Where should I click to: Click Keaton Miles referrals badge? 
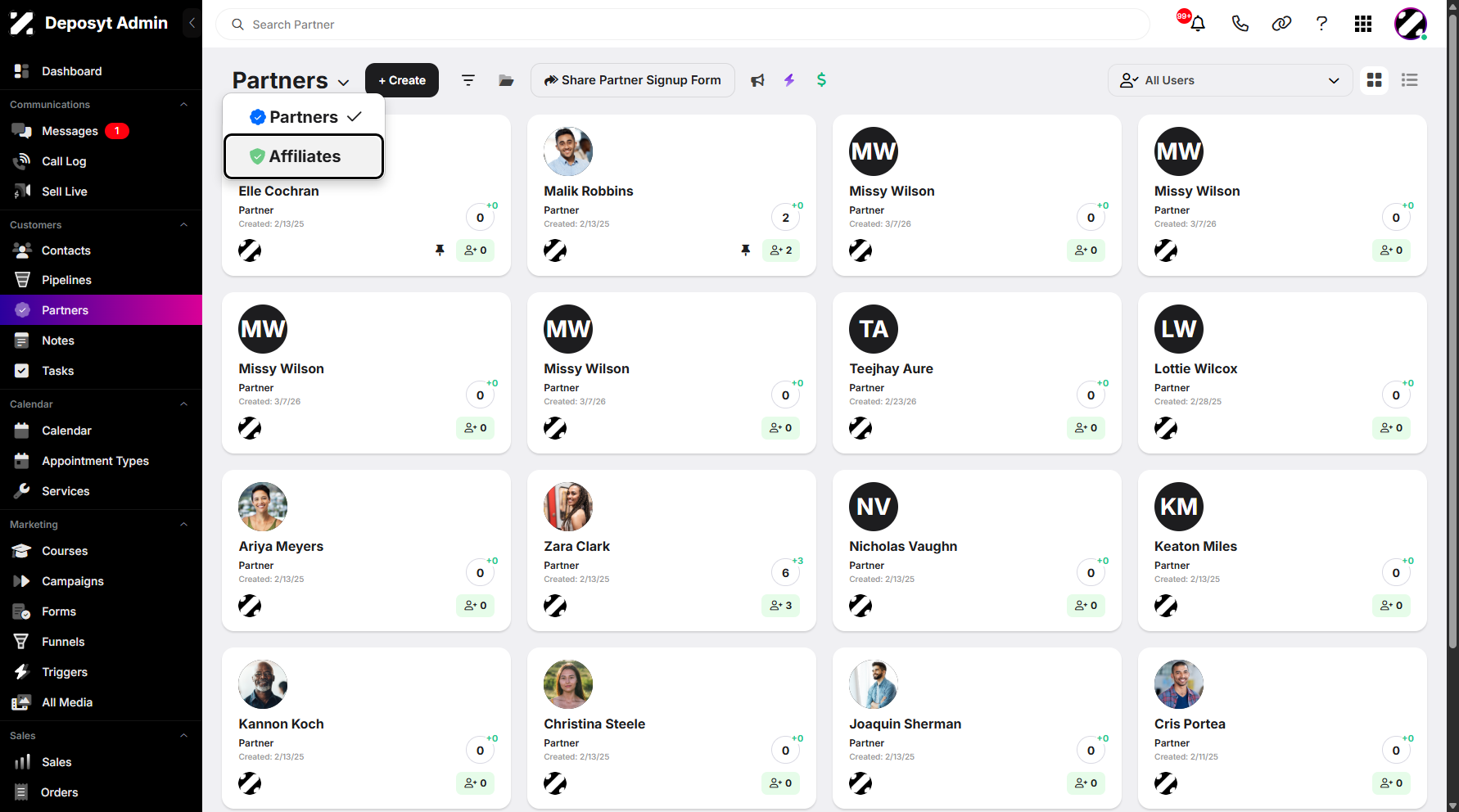1392,606
